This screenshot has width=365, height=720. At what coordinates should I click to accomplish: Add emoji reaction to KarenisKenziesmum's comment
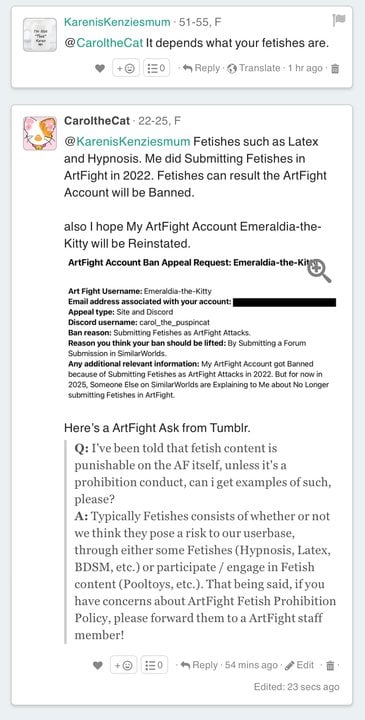tap(125, 68)
